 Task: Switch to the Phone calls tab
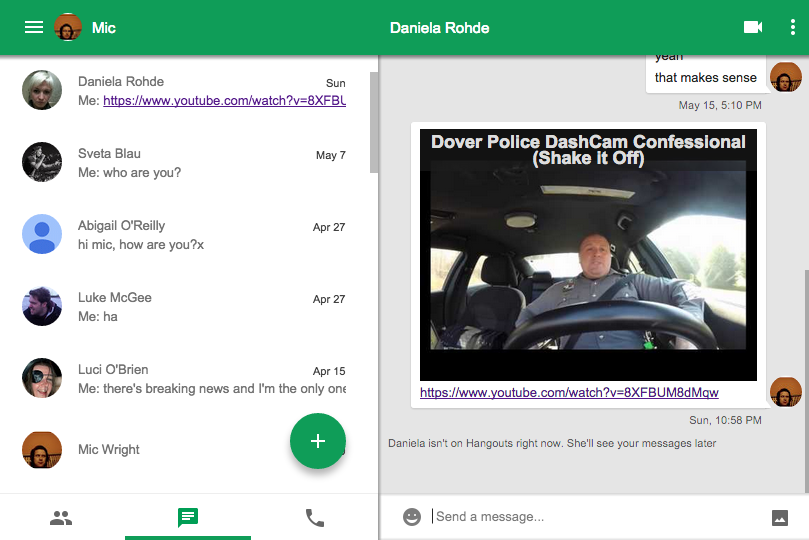[315, 518]
